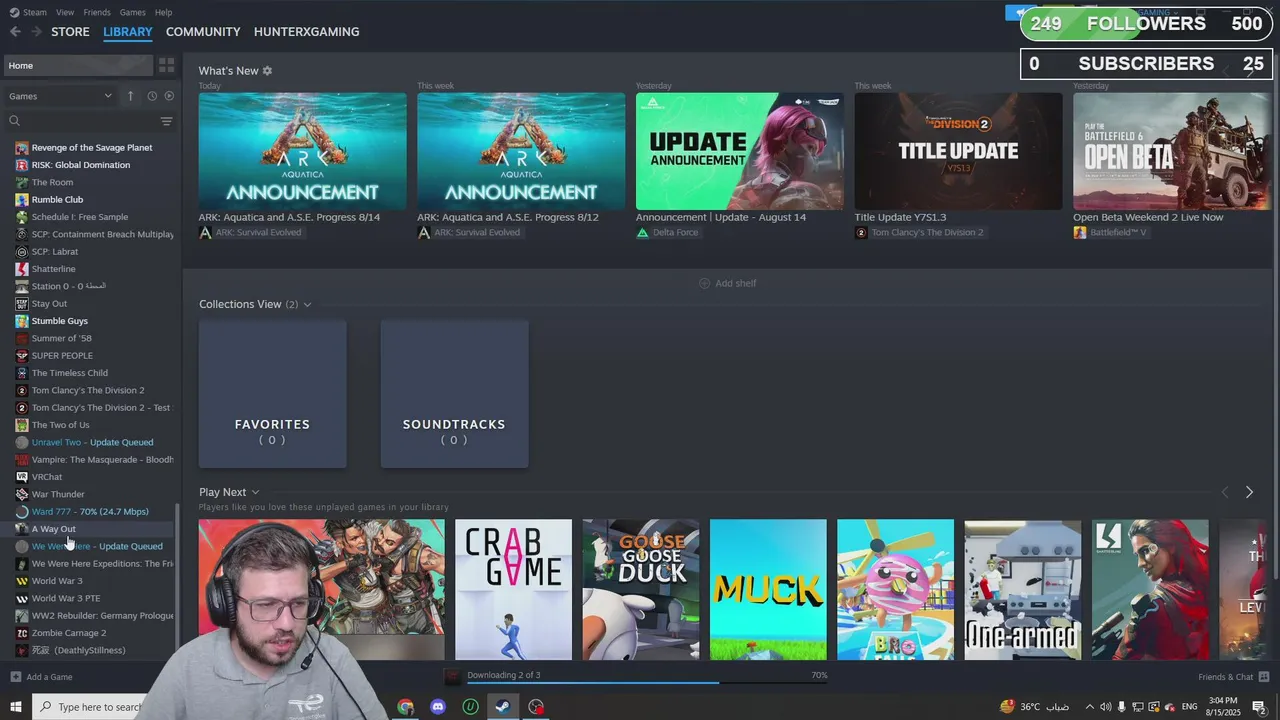Switch to the COMMUNITY tab
The width and height of the screenshot is (1280, 720).
tap(203, 32)
